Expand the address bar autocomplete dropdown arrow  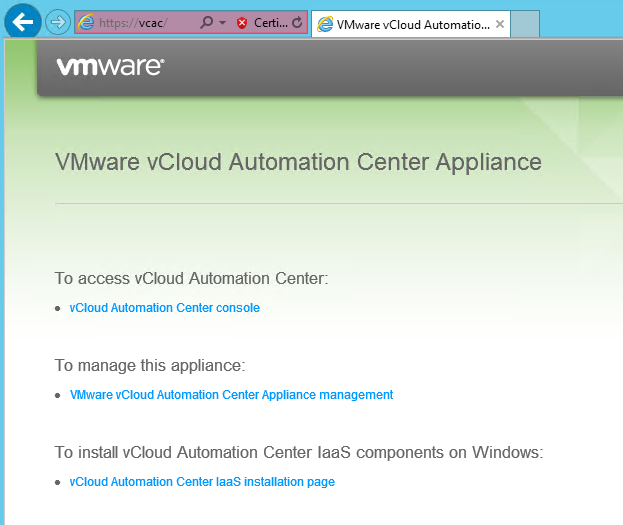click(x=223, y=22)
